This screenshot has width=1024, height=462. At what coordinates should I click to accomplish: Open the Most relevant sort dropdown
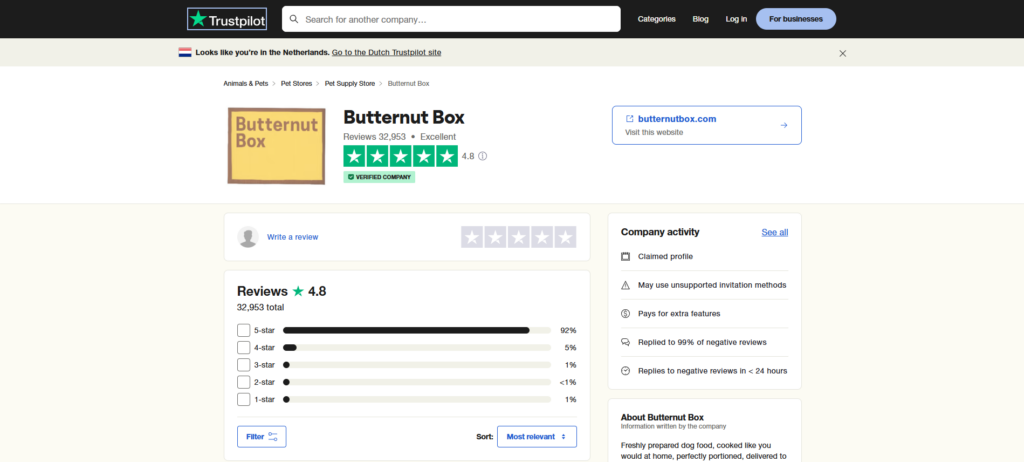(x=536, y=437)
